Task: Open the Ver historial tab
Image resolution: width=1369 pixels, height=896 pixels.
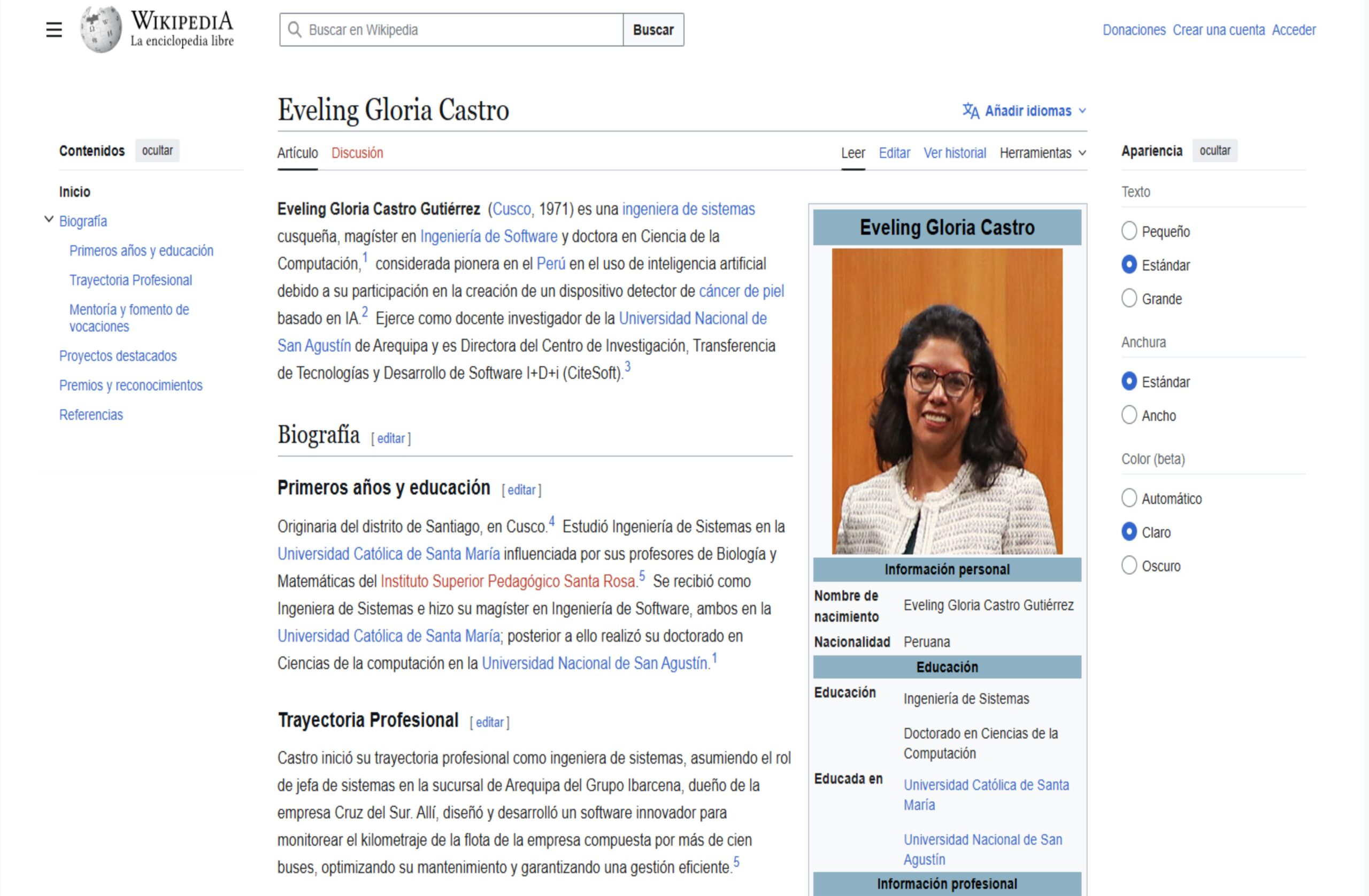Action: tap(954, 153)
